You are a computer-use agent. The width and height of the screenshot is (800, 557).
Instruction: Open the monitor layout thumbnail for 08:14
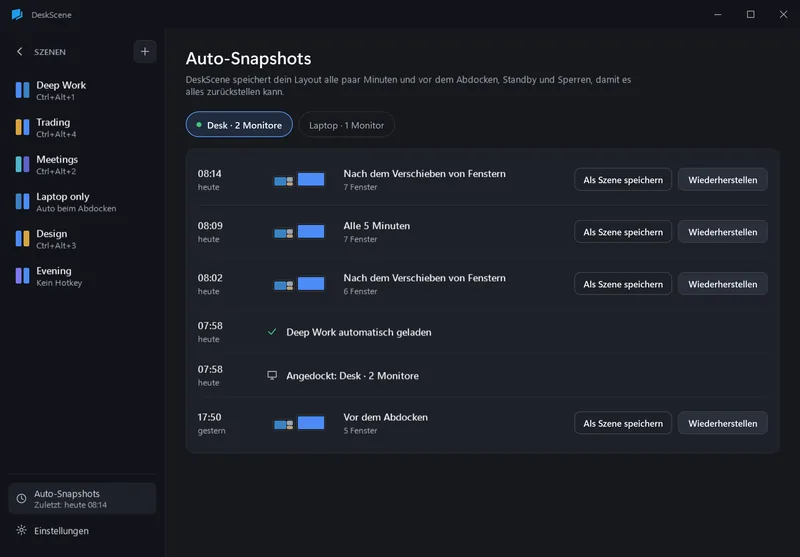299,180
